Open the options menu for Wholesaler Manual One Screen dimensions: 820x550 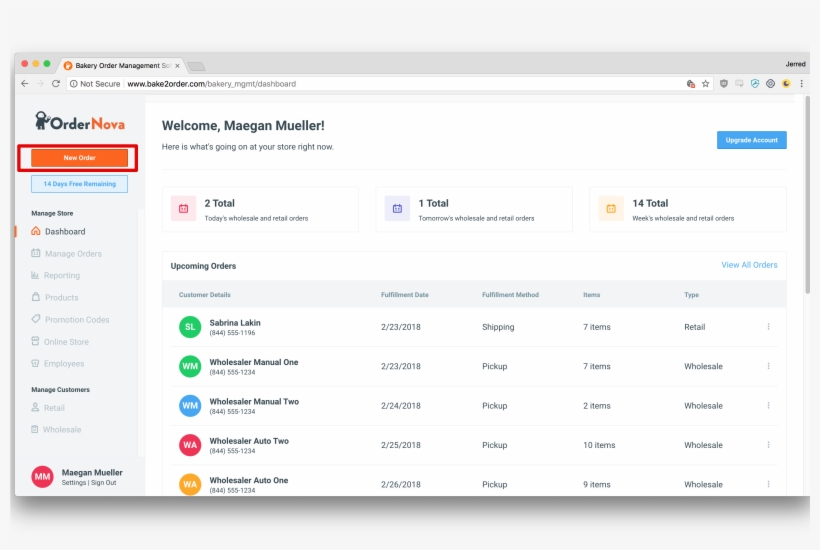click(768, 366)
